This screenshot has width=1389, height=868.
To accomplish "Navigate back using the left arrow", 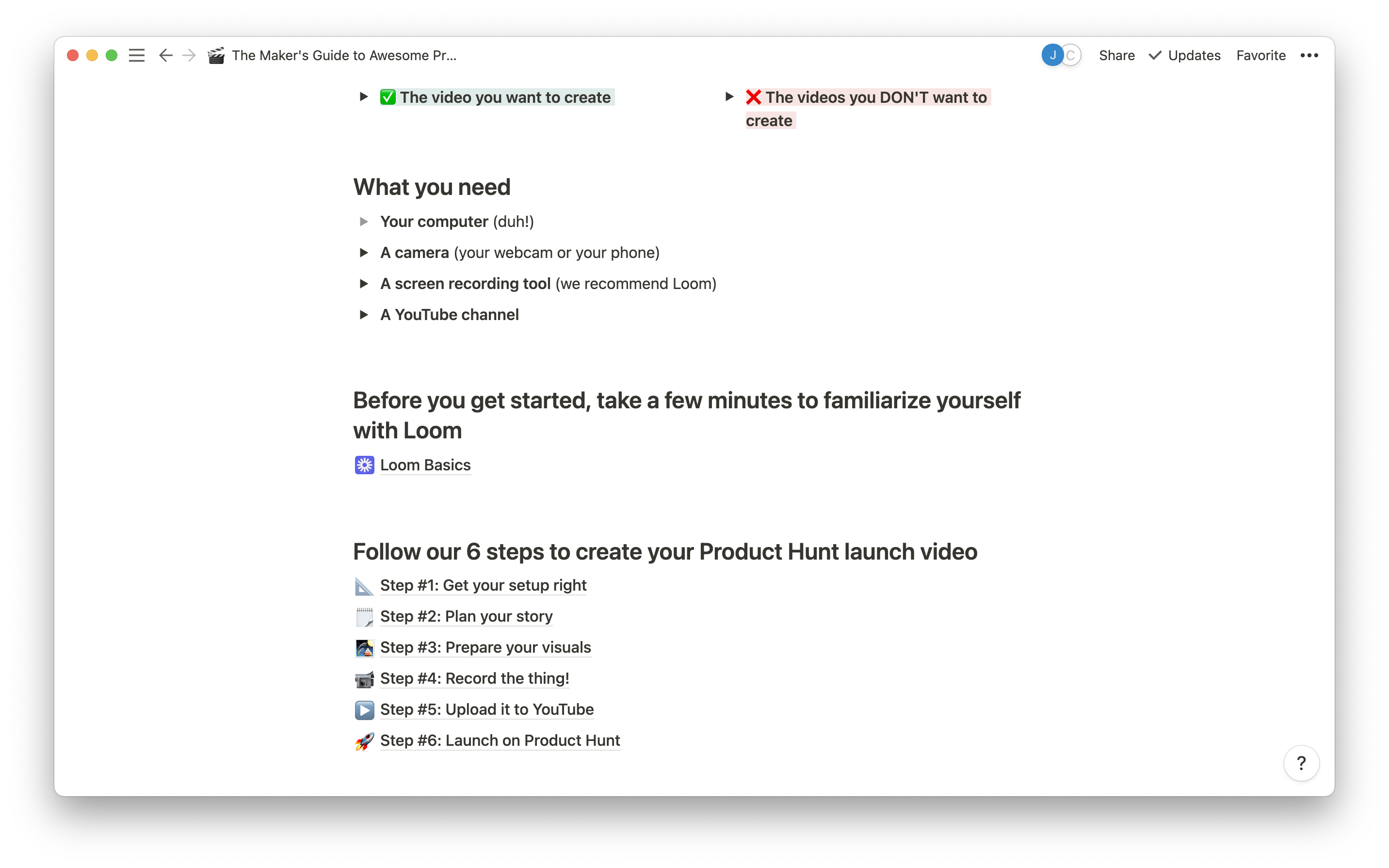I will click(x=165, y=55).
